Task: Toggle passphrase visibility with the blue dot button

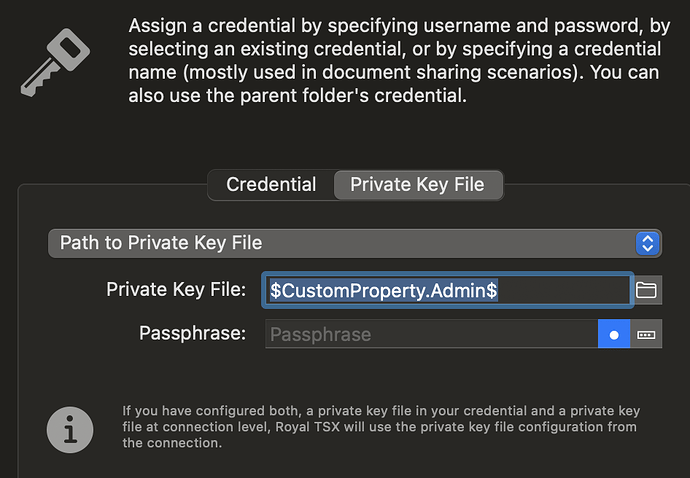Action: [614, 334]
